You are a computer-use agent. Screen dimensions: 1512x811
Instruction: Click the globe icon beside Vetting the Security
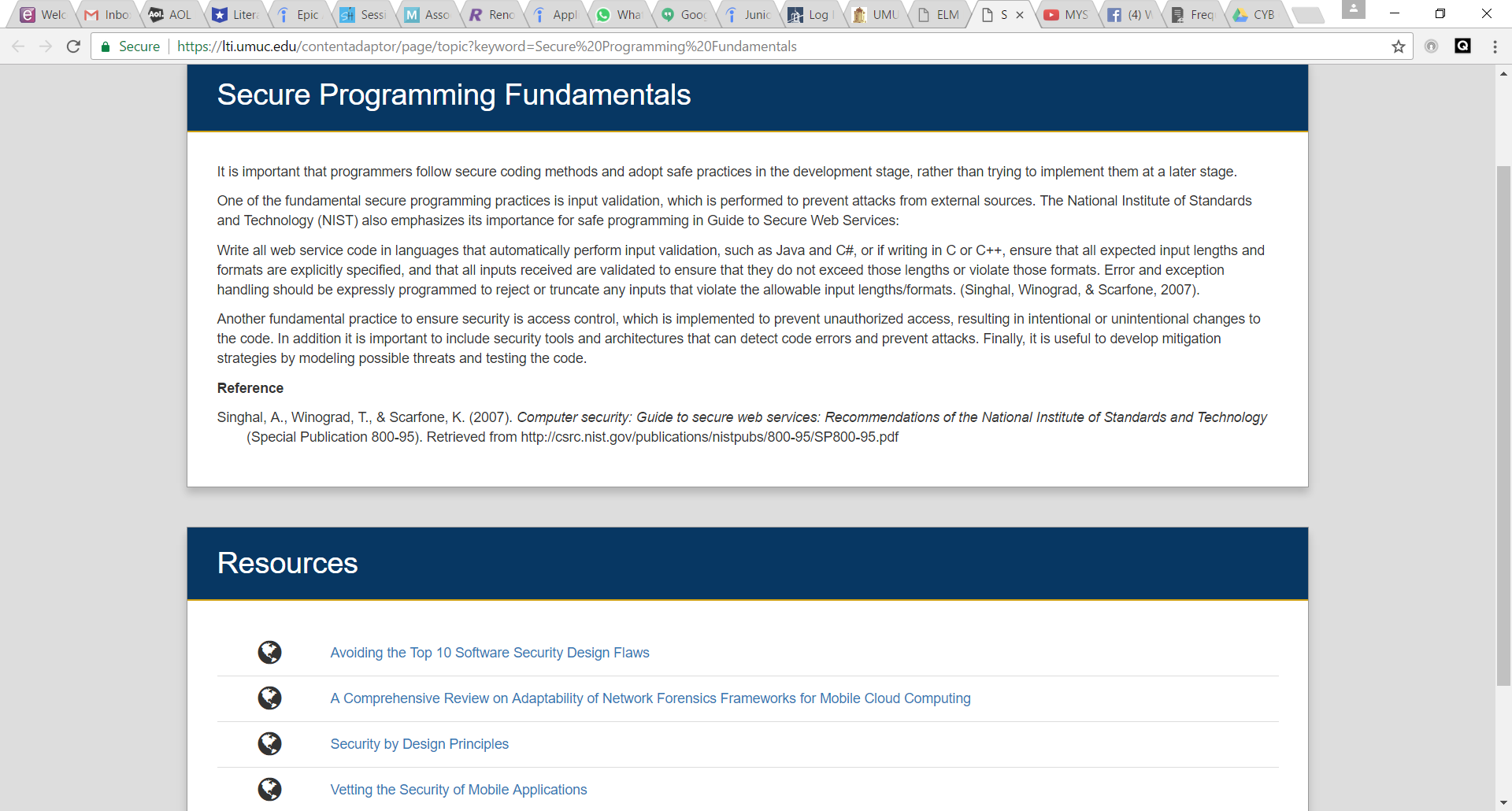[269, 790]
